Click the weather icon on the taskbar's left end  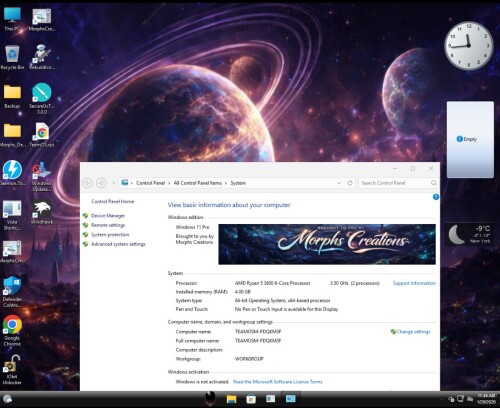(x=7, y=399)
